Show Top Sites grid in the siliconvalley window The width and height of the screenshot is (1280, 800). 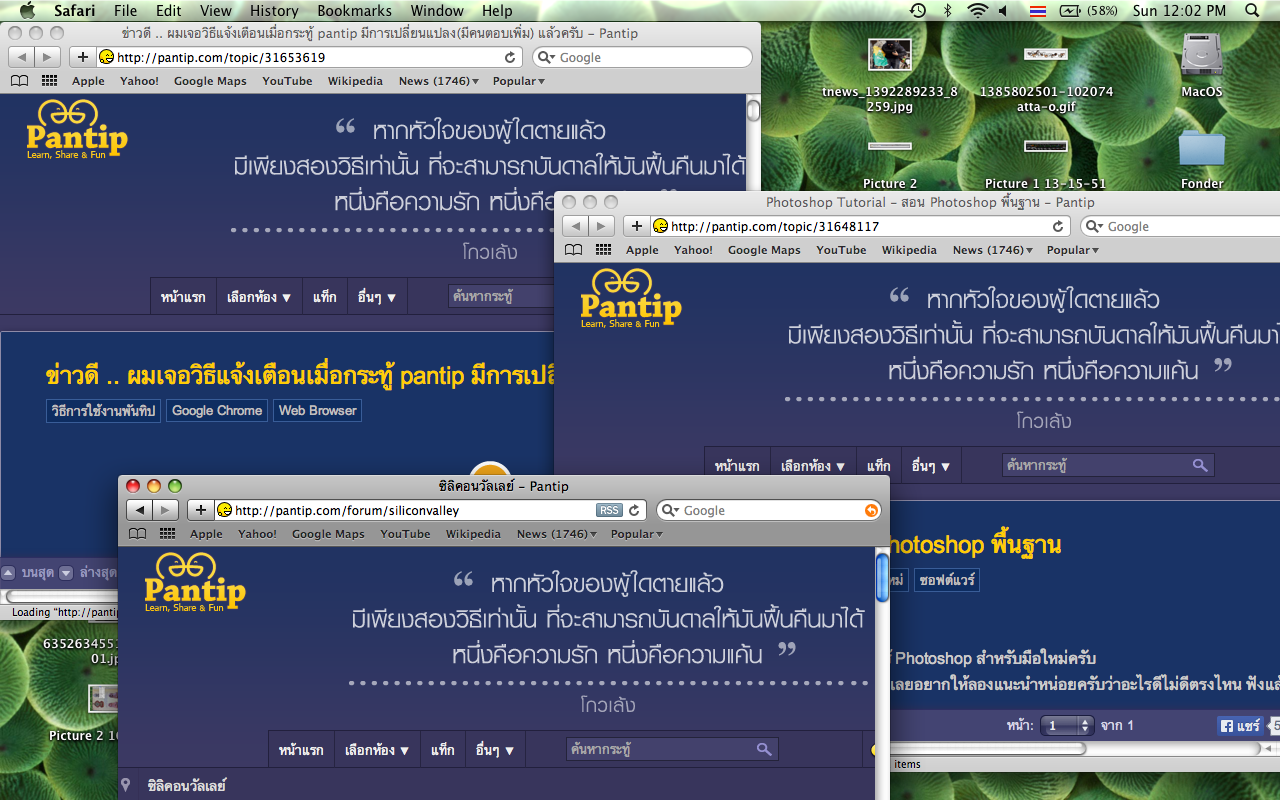[167, 534]
